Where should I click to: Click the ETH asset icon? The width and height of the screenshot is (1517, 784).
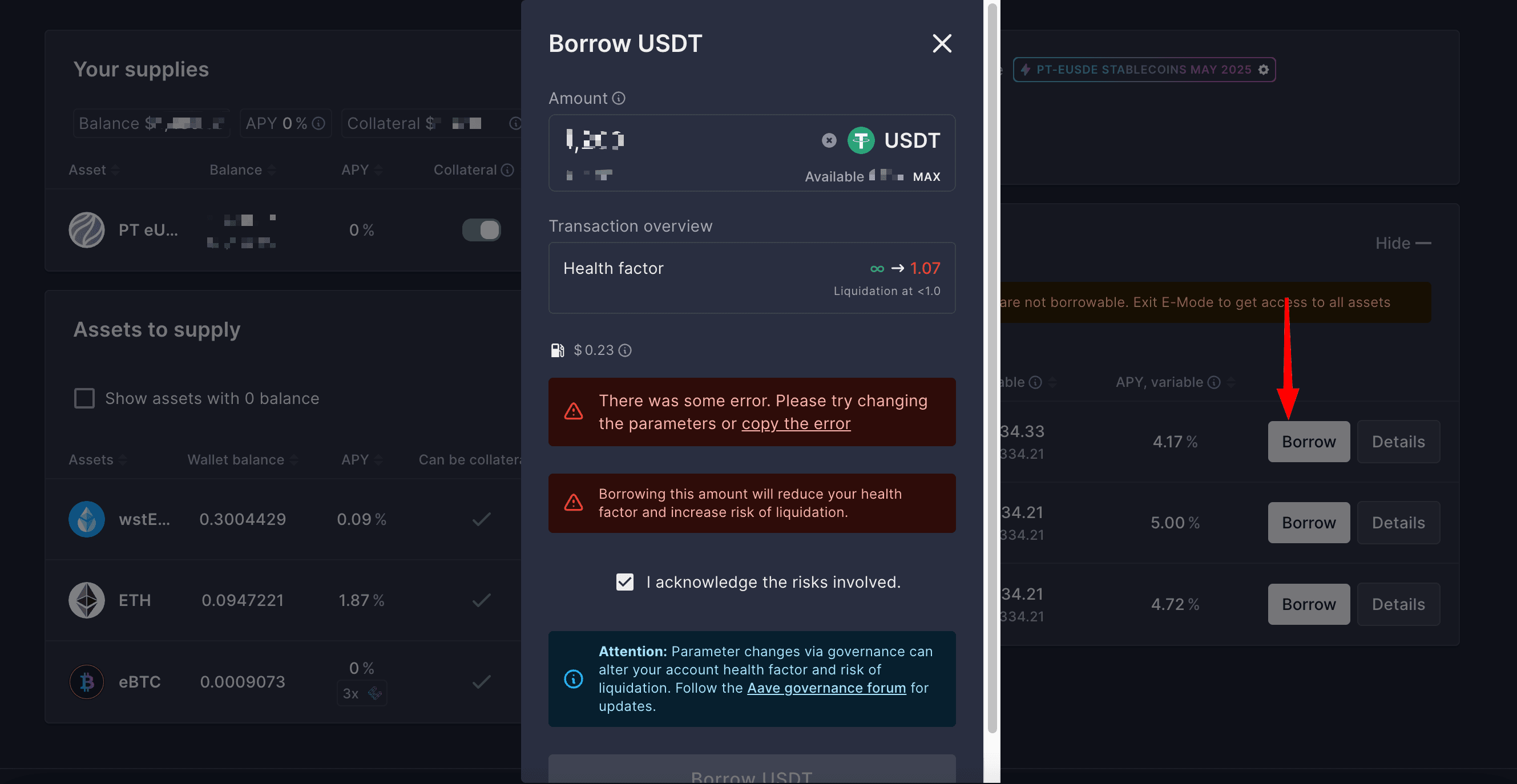pyautogui.click(x=87, y=600)
